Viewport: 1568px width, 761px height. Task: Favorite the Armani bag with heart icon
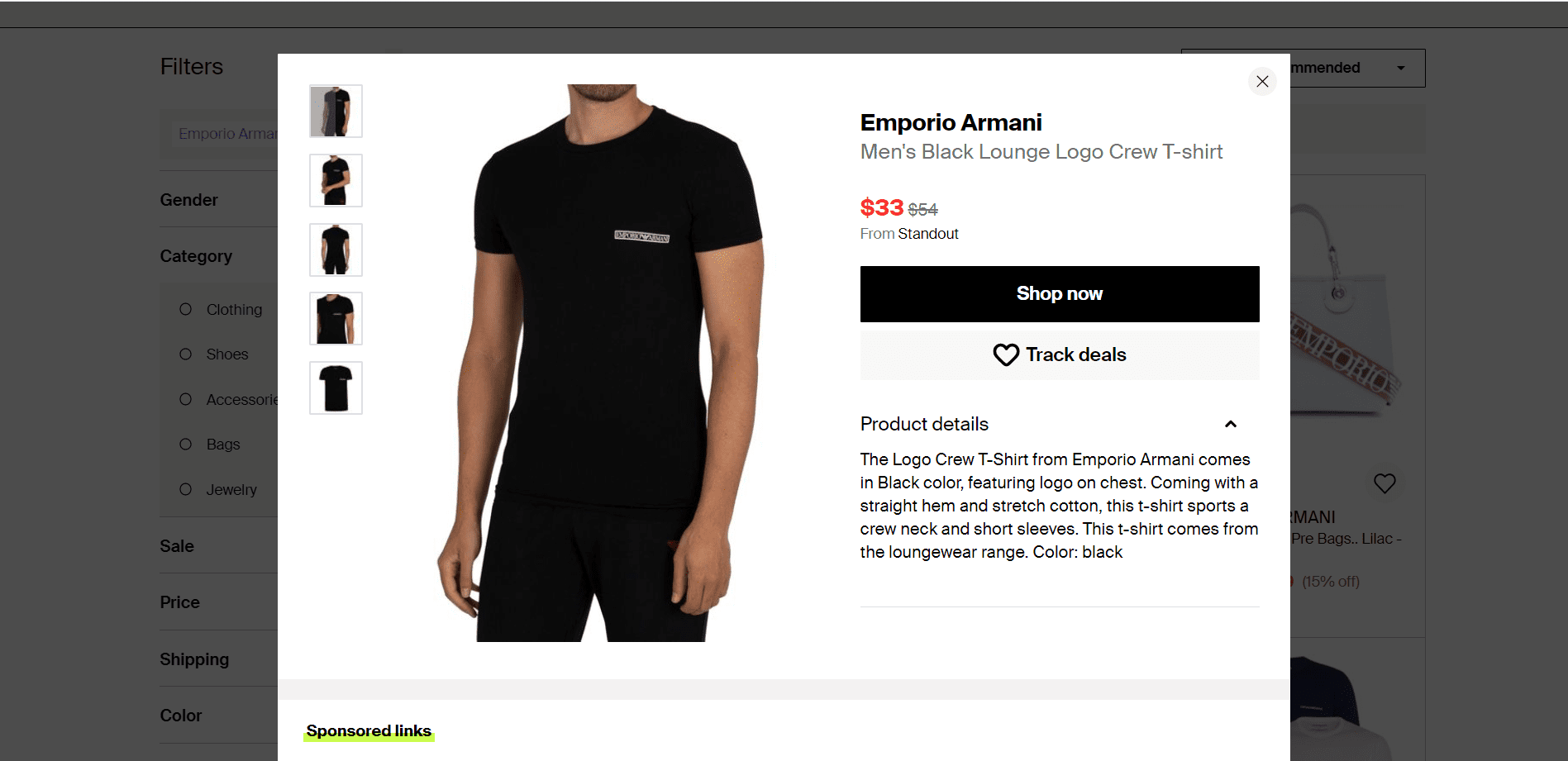point(1385,483)
